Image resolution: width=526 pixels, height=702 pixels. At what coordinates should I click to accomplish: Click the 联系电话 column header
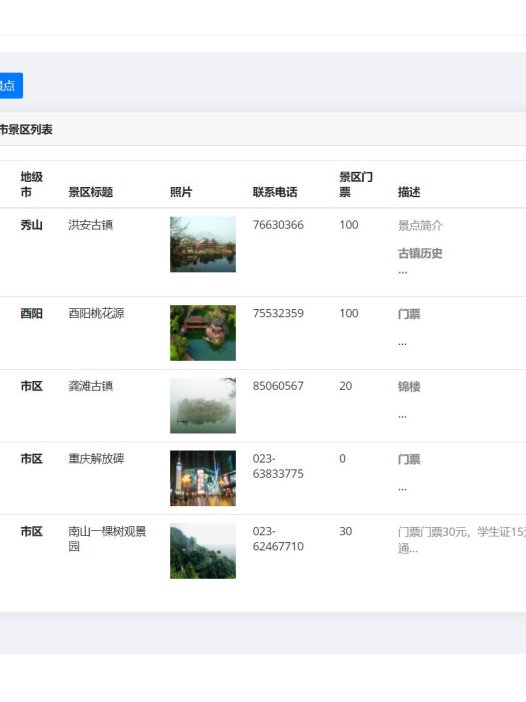click(275, 192)
